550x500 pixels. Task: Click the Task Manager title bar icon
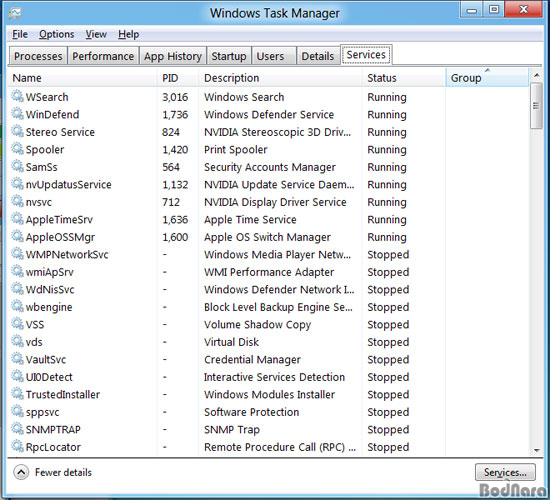tap(15, 13)
